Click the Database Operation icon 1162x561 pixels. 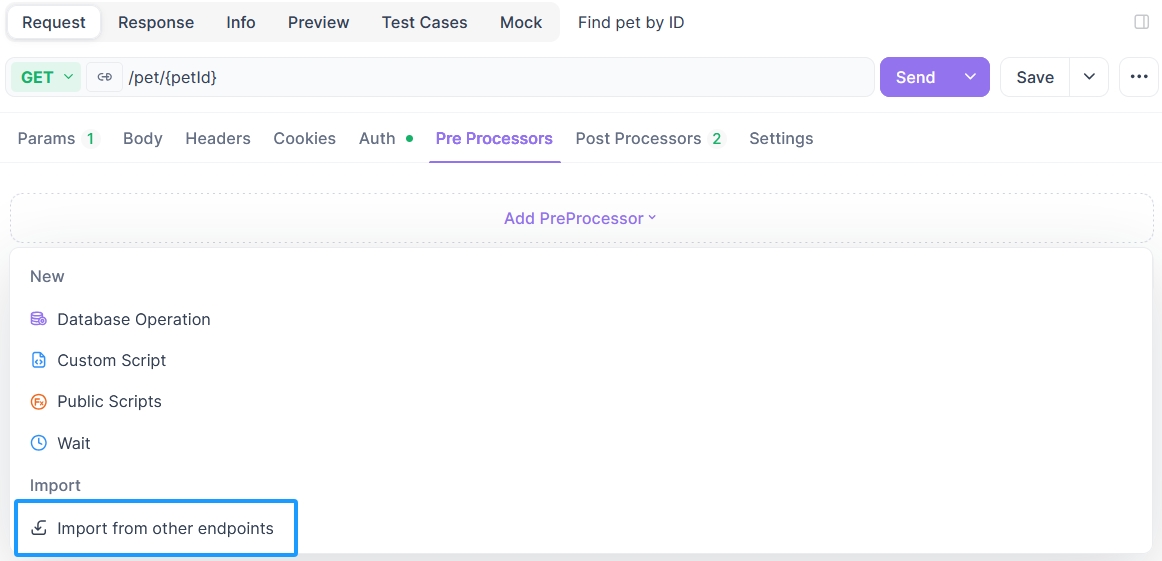coord(39,319)
